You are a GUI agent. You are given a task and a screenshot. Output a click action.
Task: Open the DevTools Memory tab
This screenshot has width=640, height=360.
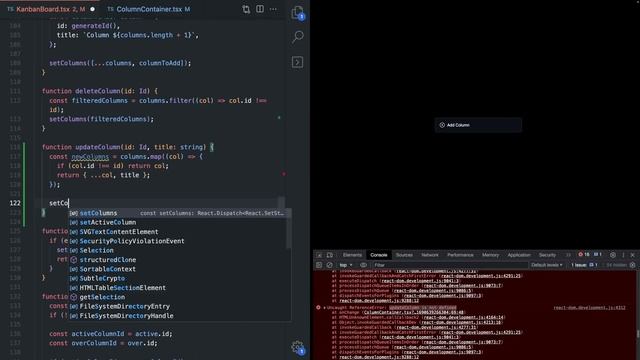pyautogui.click(x=490, y=255)
